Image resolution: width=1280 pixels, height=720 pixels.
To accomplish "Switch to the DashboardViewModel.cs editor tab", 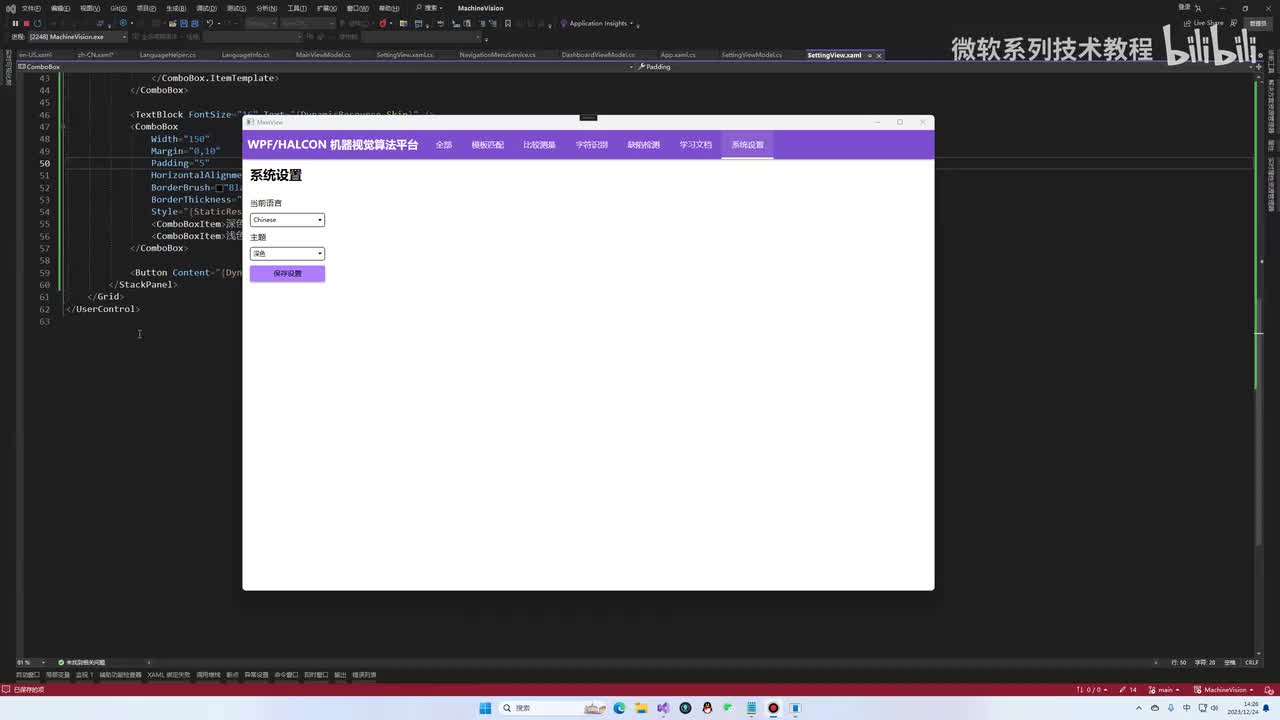I will 598,55.
